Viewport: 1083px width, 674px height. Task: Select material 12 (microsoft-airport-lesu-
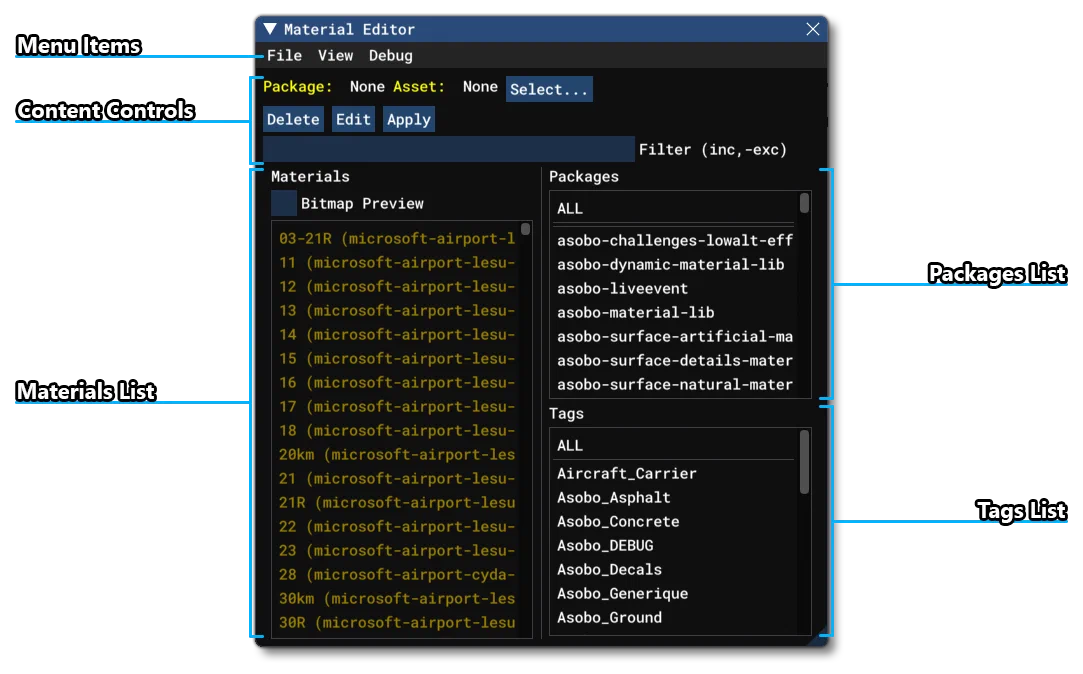tap(397, 287)
